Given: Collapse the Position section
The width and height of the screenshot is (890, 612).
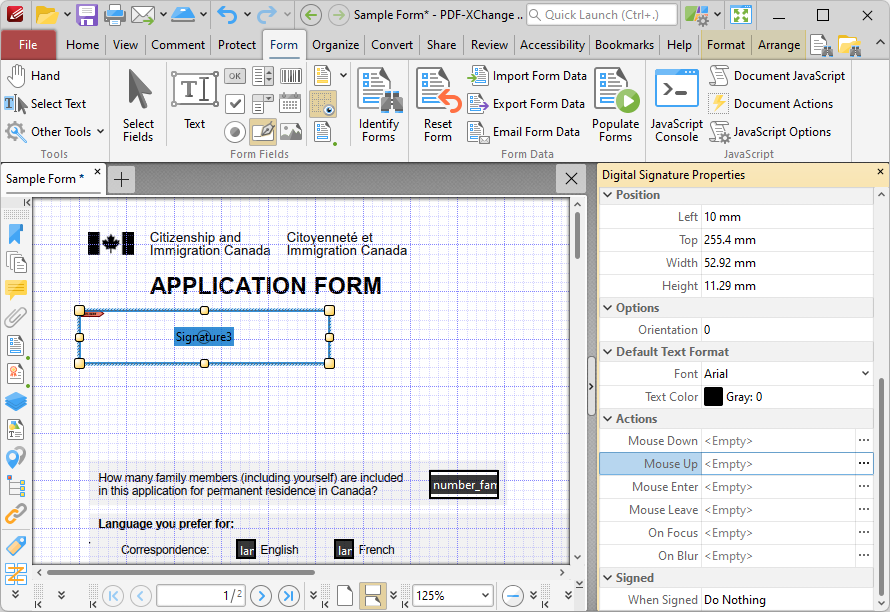Looking at the screenshot, I should 608,195.
